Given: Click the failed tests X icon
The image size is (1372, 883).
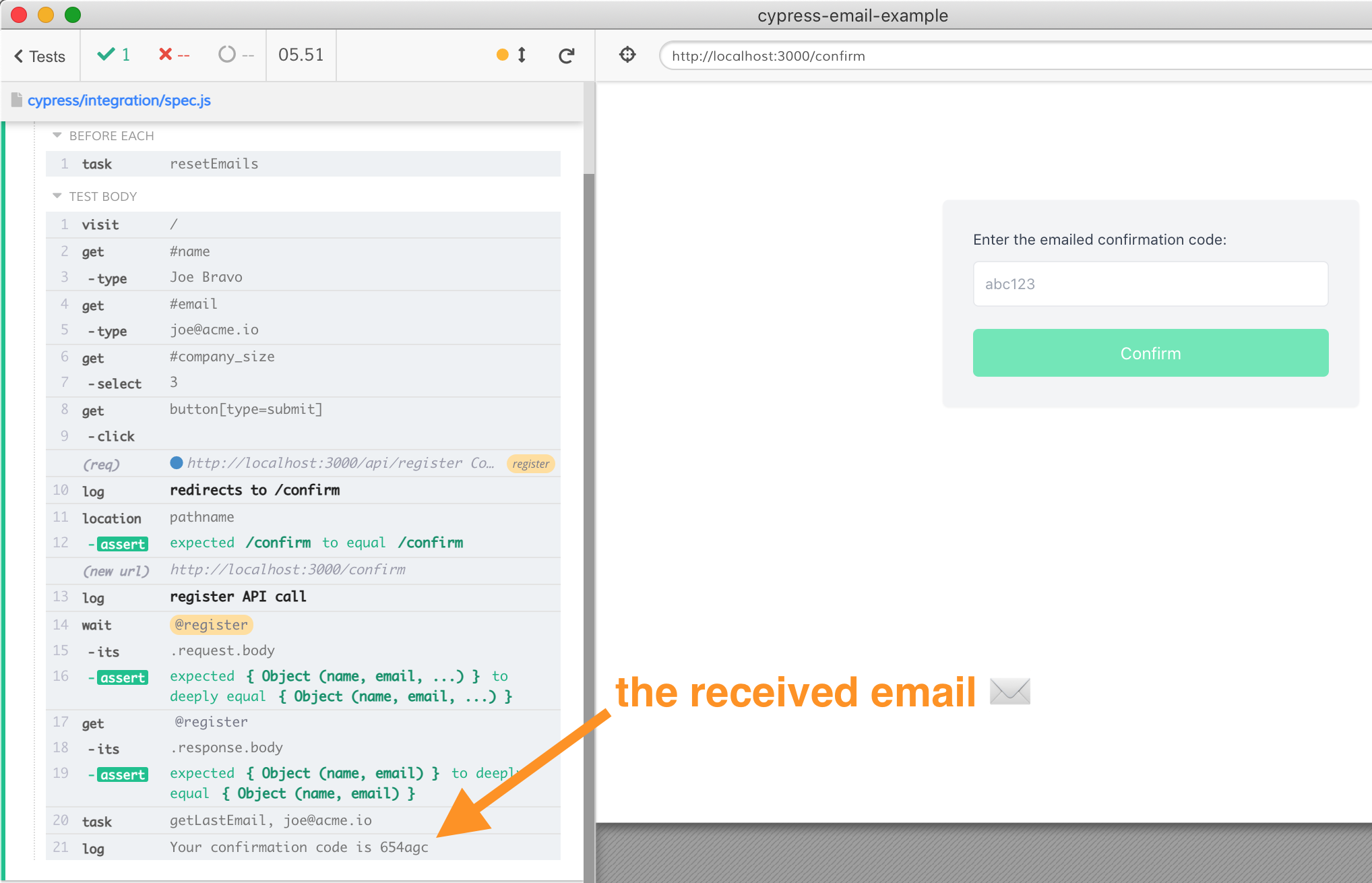Looking at the screenshot, I should click(165, 55).
